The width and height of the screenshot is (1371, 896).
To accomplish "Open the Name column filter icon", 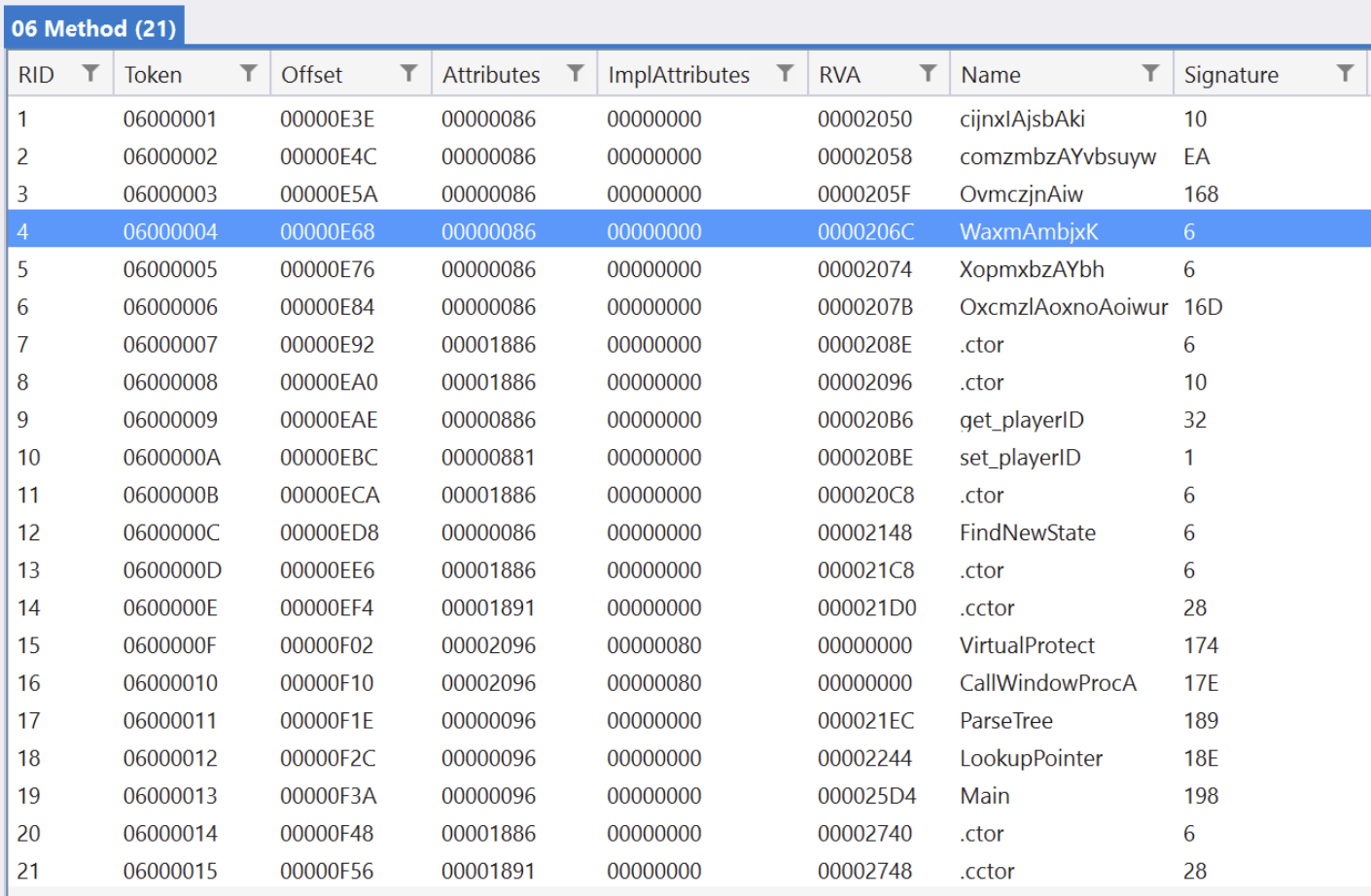I will 1151,73.
